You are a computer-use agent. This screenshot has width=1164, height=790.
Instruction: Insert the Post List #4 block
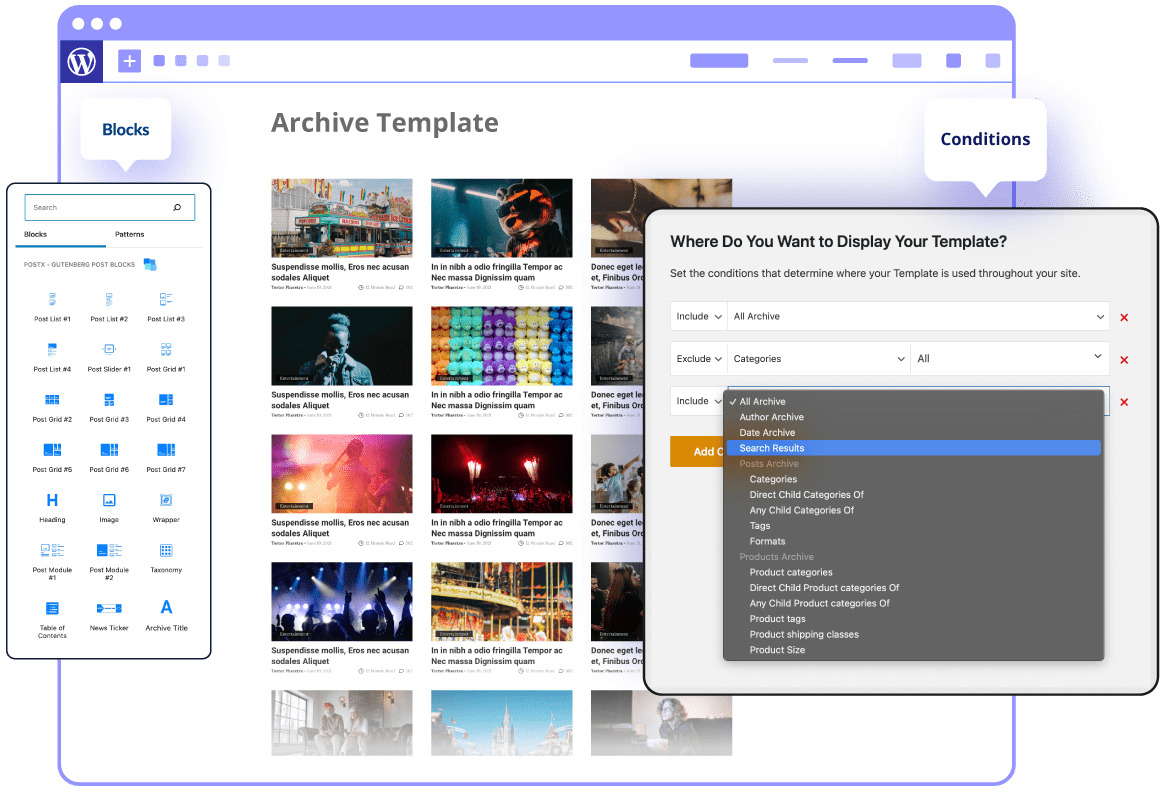pyautogui.click(x=52, y=357)
